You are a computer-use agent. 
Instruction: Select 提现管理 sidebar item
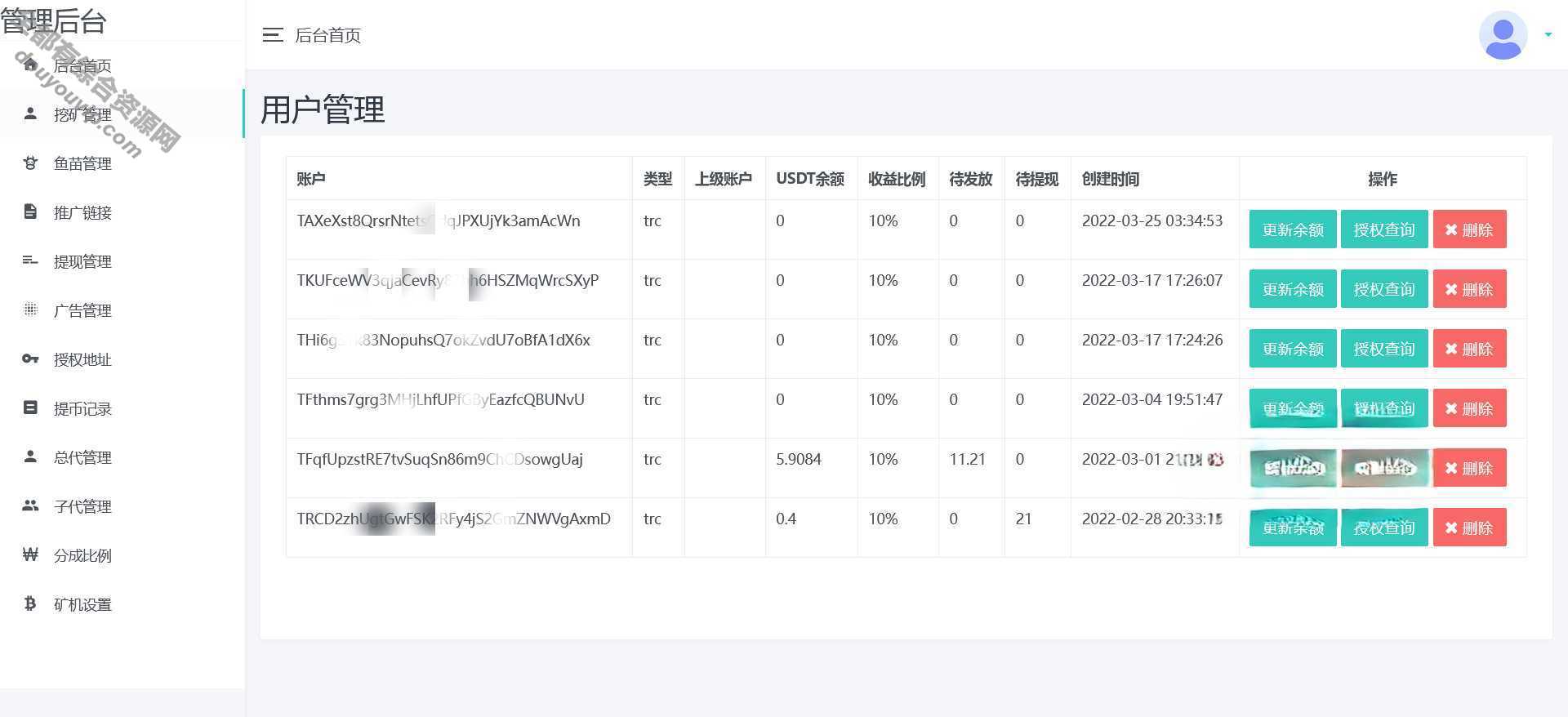82,261
